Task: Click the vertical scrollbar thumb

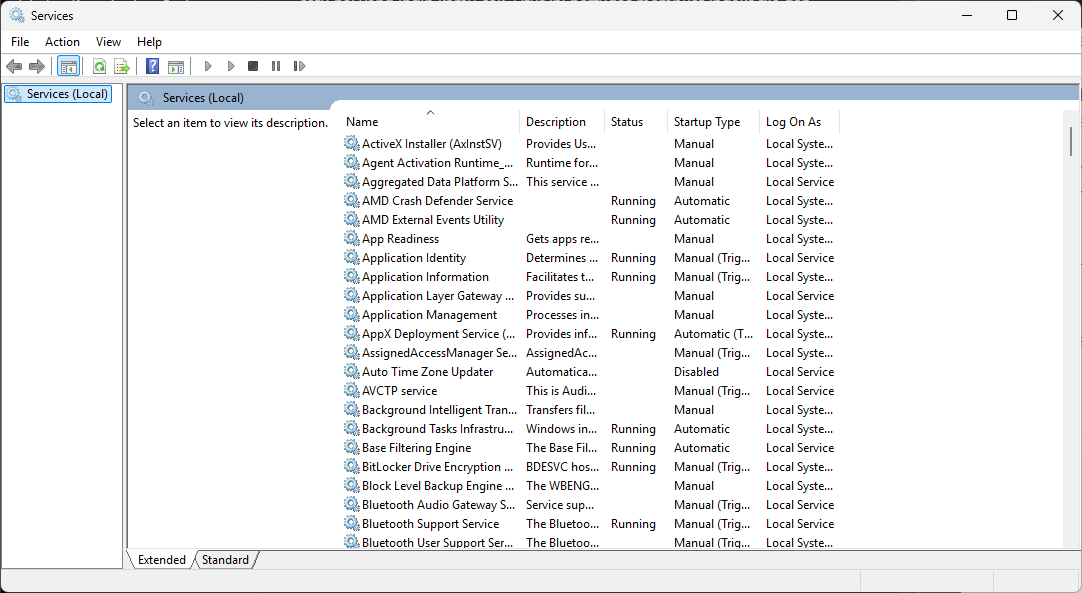Action: [1071, 141]
